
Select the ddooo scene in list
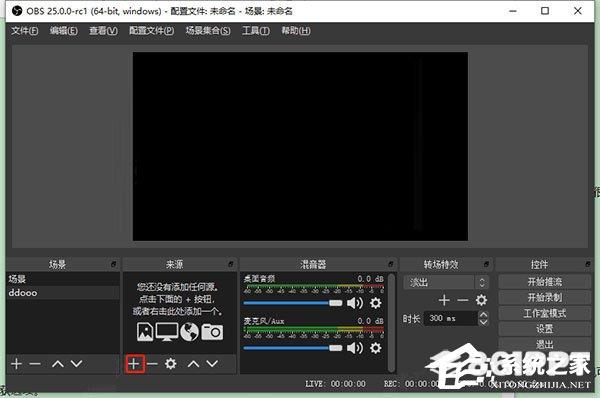coord(63,293)
